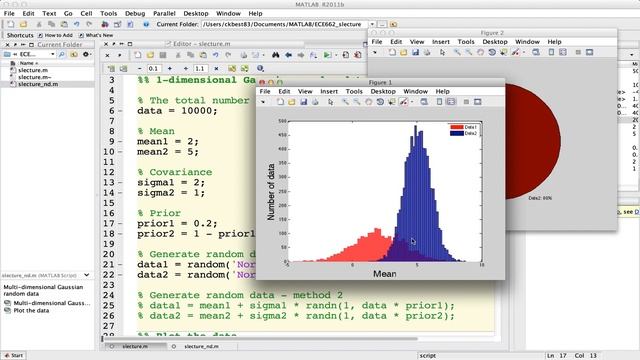The image size is (640, 360).
Task: Open Insert menu in Figure 1
Action: (329, 91)
